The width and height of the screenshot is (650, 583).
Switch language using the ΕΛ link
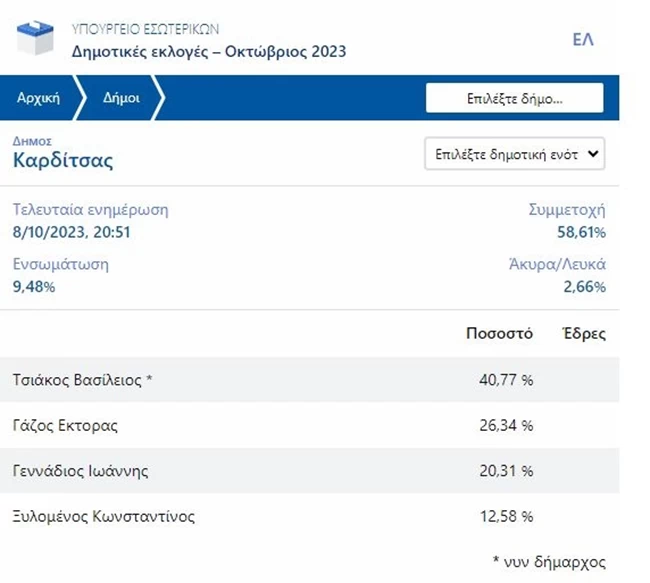point(582,40)
